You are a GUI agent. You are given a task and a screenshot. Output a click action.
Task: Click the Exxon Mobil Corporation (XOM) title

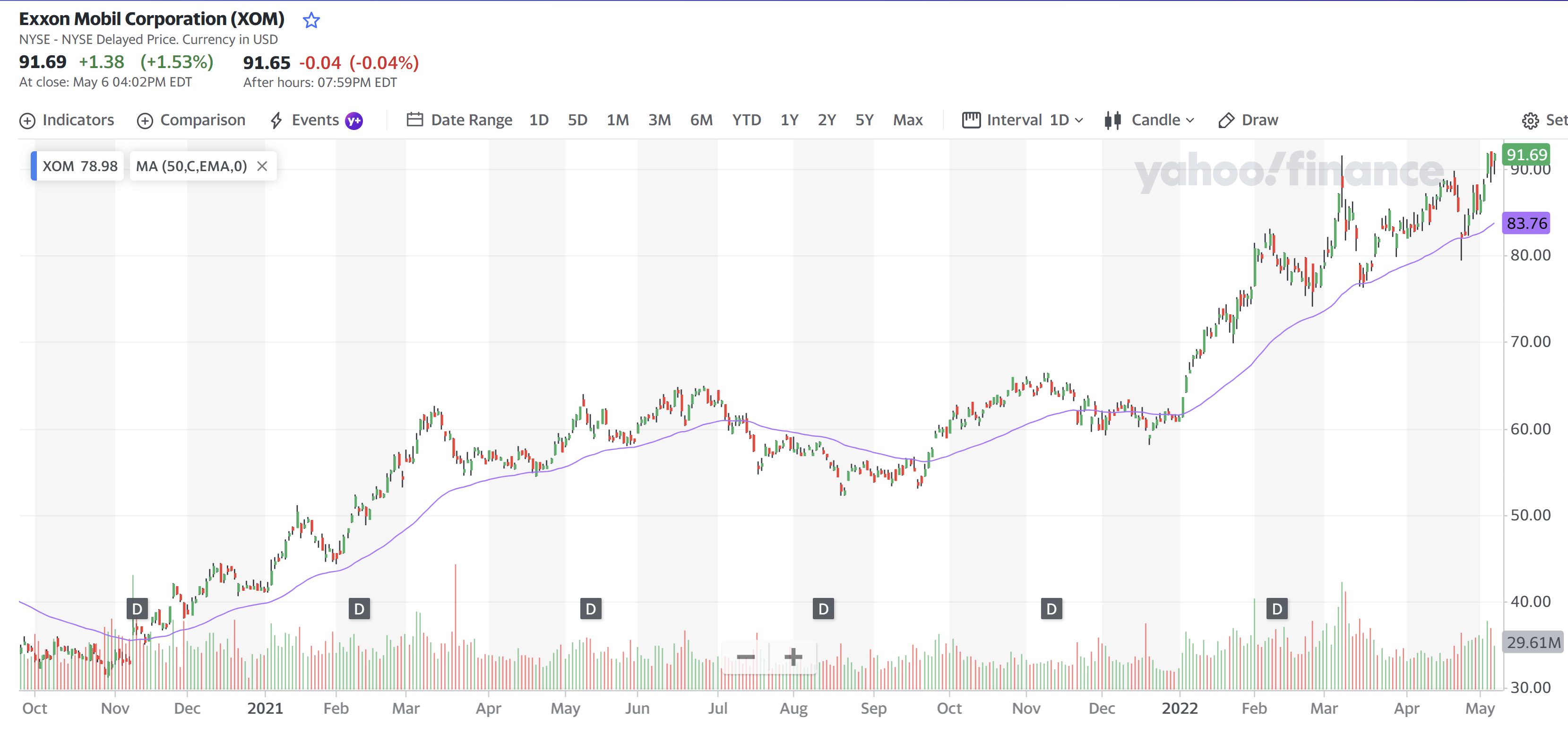click(152, 19)
